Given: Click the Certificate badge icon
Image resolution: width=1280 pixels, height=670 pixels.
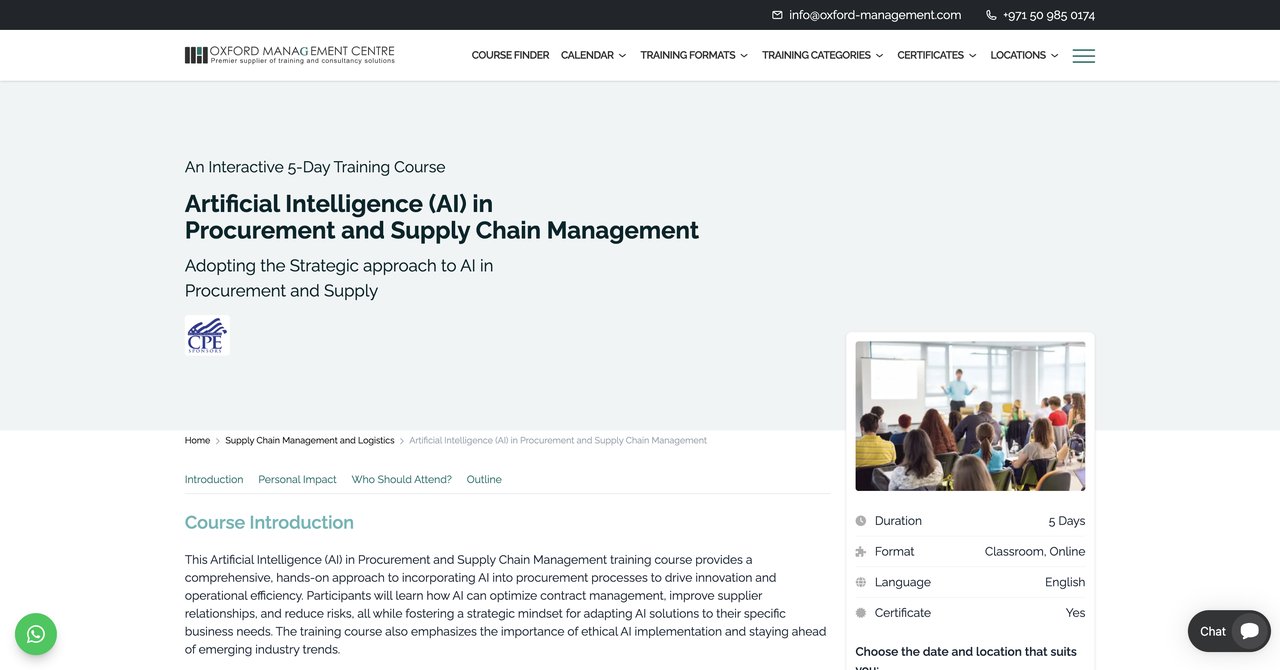Looking at the screenshot, I should (861, 613).
